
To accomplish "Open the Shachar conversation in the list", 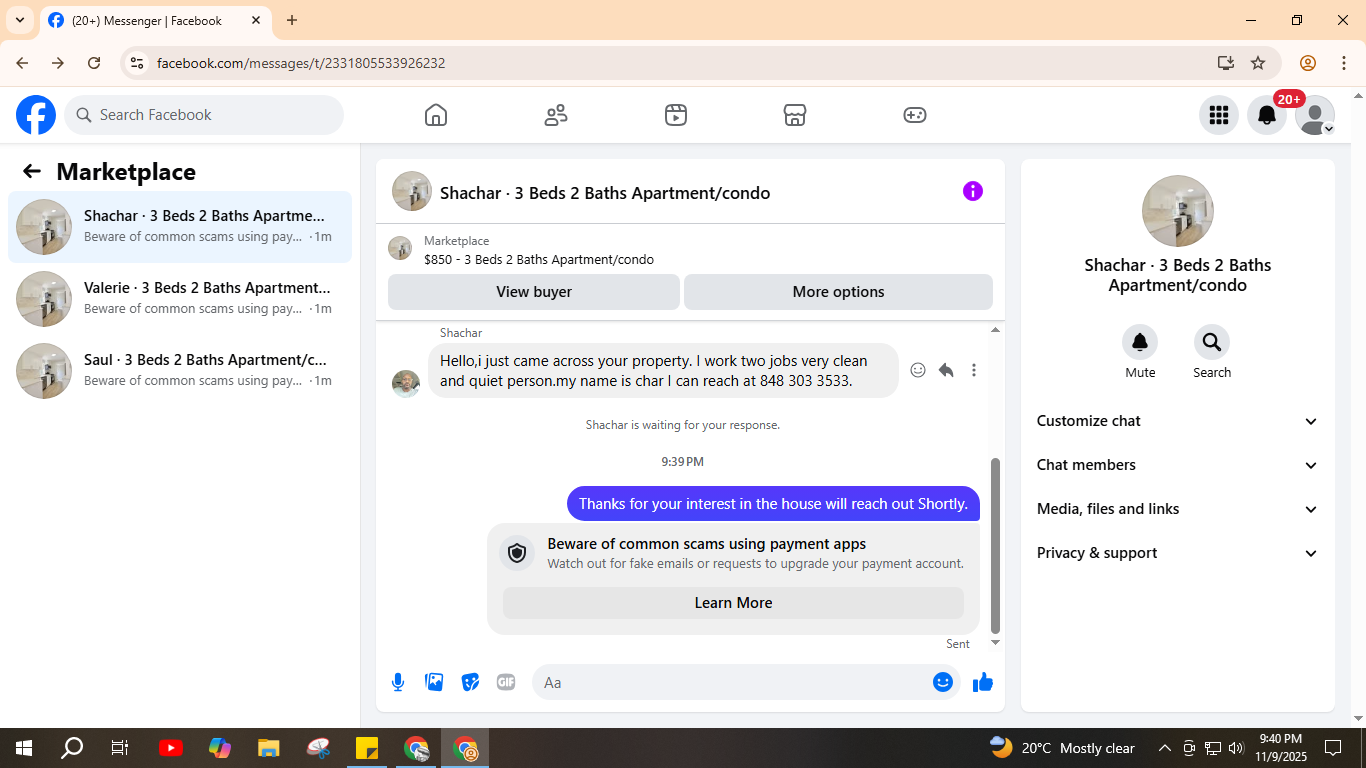I will click(x=180, y=227).
